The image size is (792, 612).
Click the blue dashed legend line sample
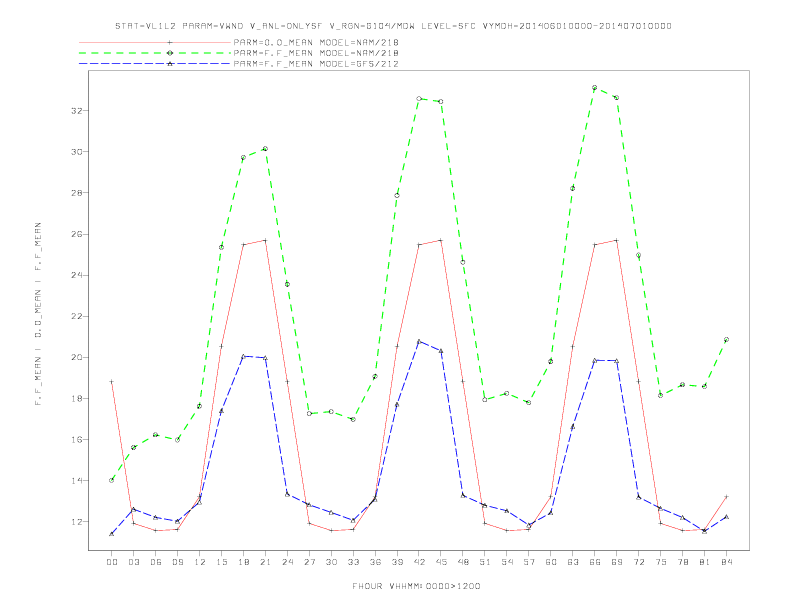point(155,64)
